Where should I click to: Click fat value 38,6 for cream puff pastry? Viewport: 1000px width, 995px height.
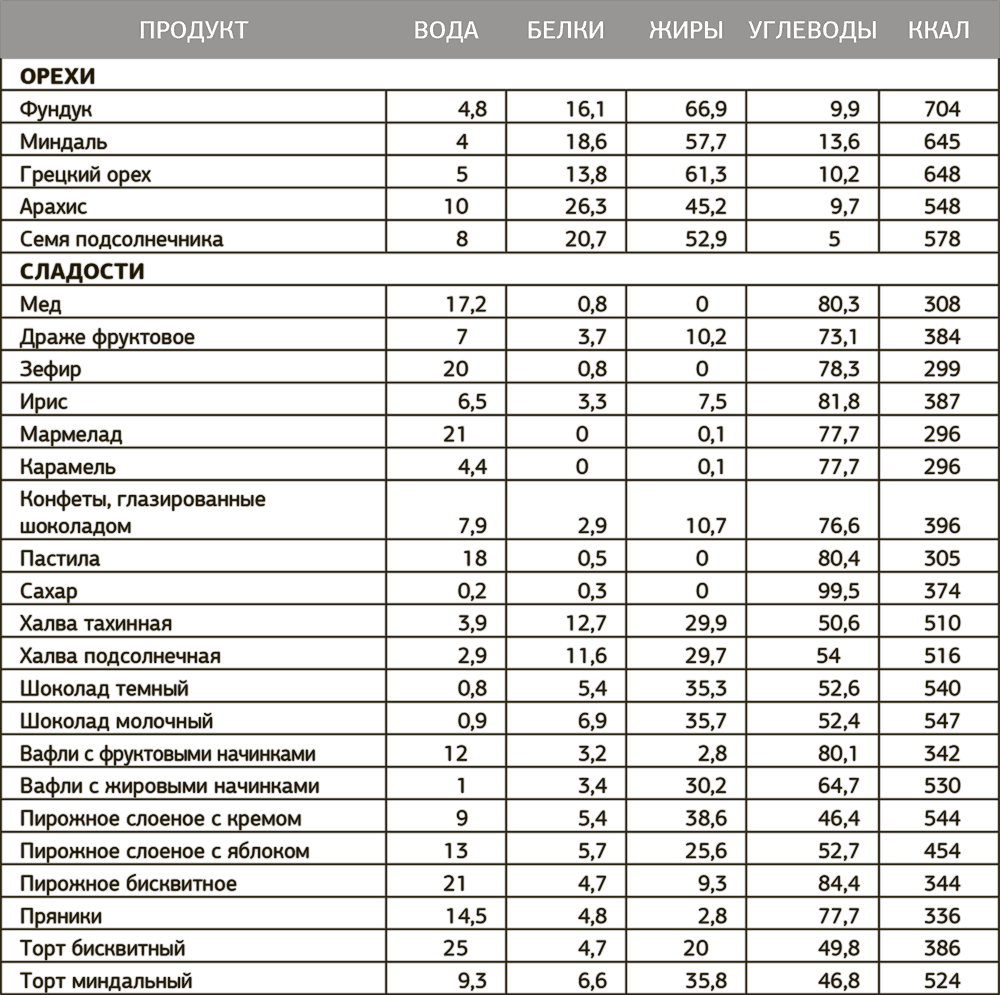tap(705, 818)
